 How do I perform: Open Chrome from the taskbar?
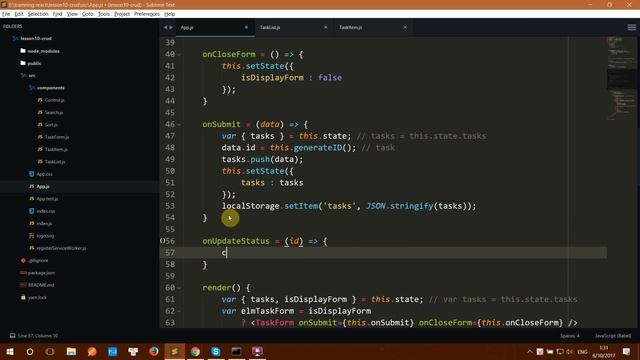[x=195, y=351]
